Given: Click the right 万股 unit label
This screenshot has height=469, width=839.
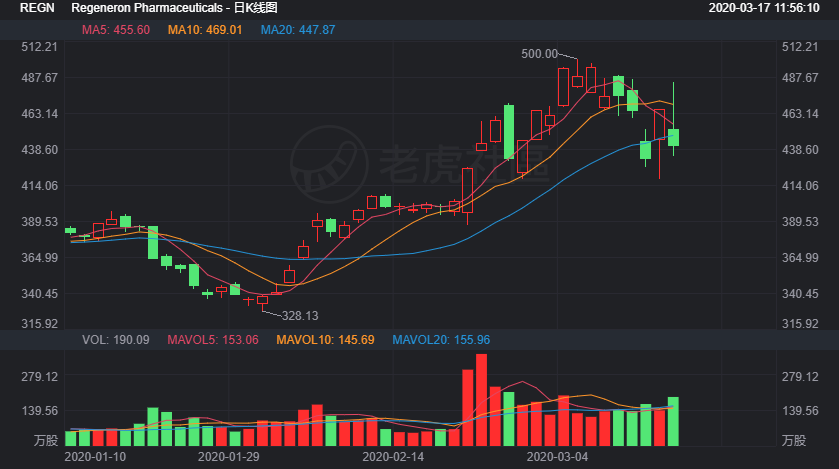Looking at the screenshot, I should coord(794,441).
